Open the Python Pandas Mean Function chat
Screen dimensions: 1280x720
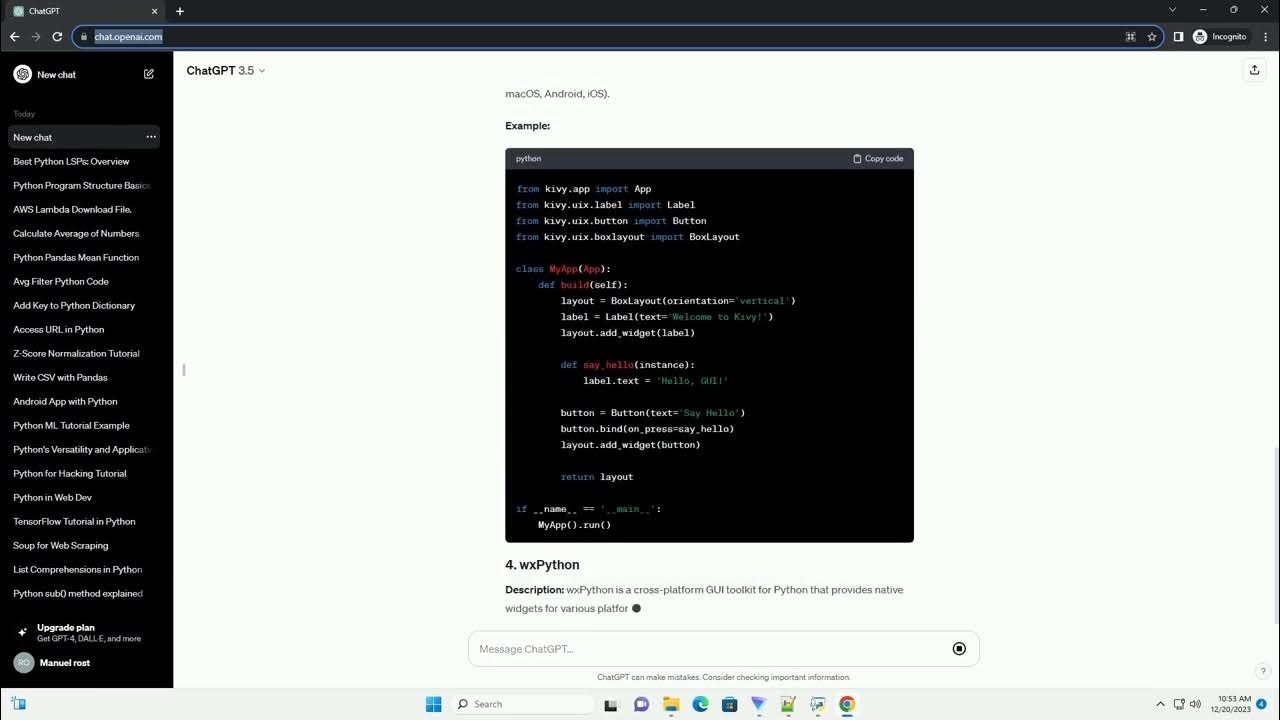pos(84,257)
